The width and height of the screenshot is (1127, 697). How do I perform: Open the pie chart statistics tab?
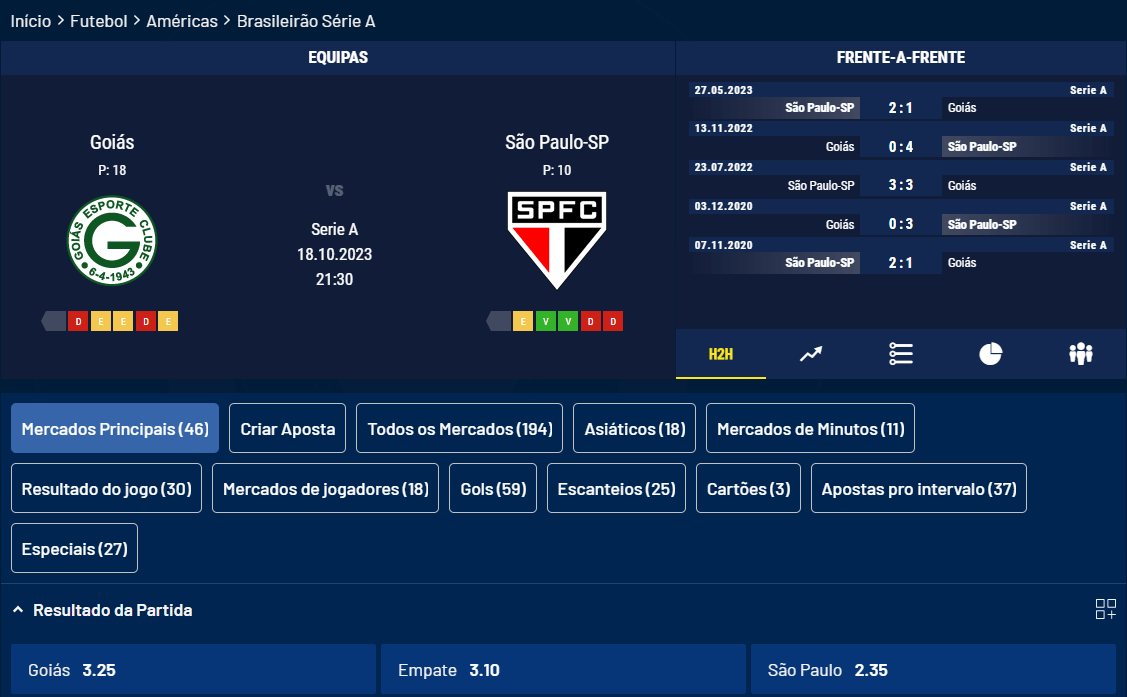point(990,354)
